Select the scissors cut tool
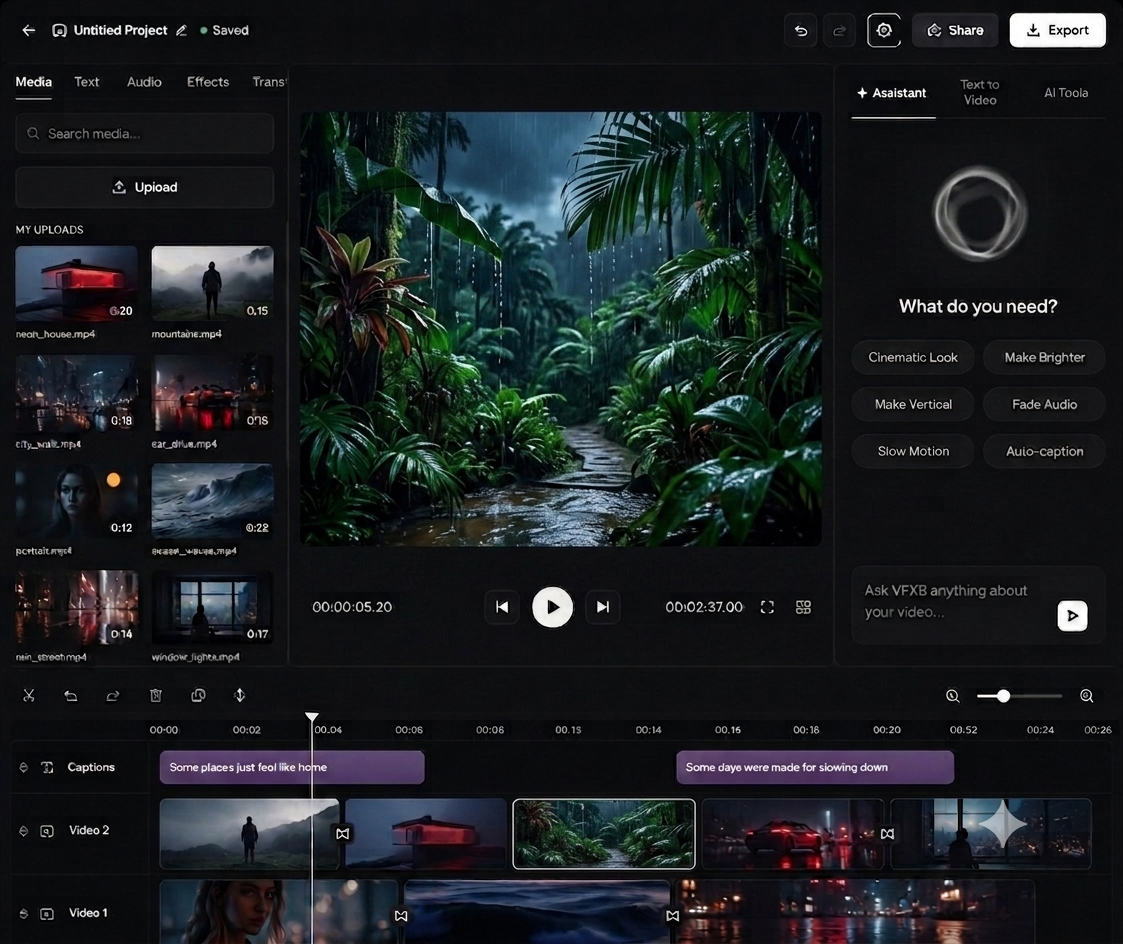This screenshot has width=1123, height=944. 29,695
